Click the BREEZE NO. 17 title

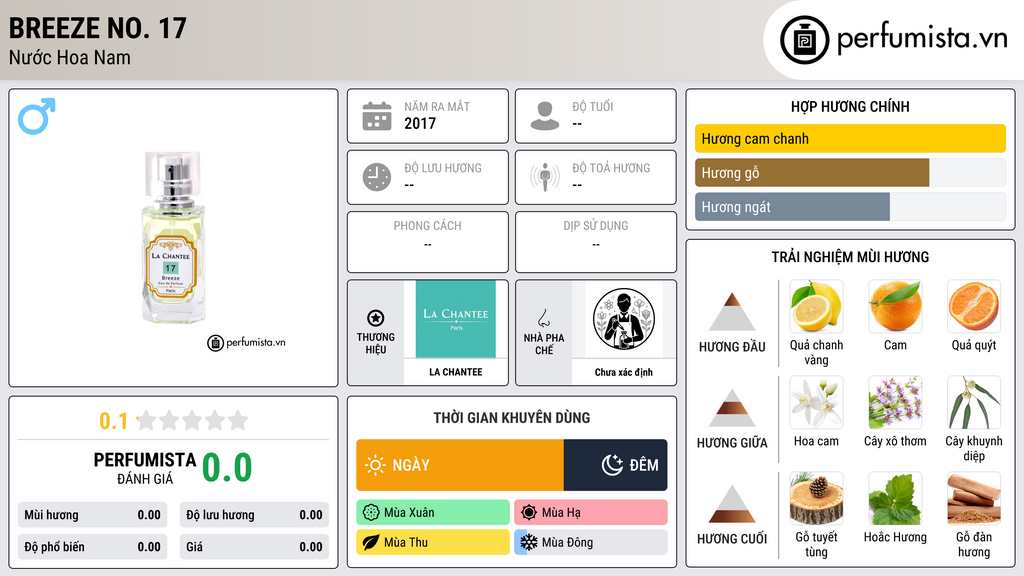click(x=97, y=29)
